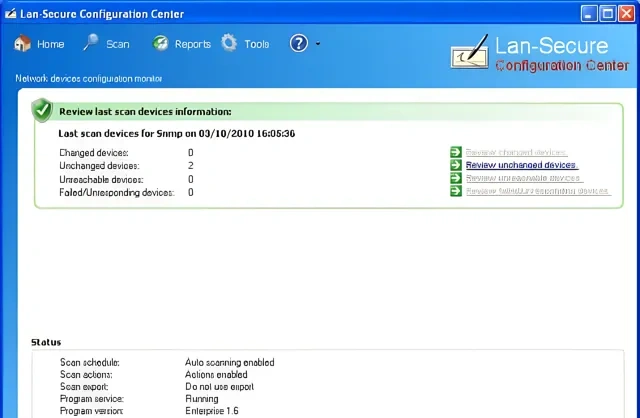The width and height of the screenshot is (640, 418).
Task: Click the 'Last scan devices for Snmp' line
Action: (177, 133)
